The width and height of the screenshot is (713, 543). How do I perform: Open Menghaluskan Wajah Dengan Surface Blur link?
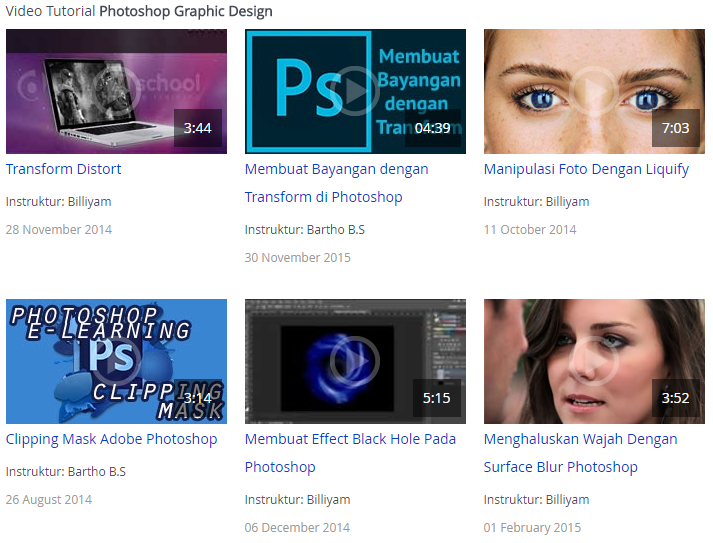581,453
